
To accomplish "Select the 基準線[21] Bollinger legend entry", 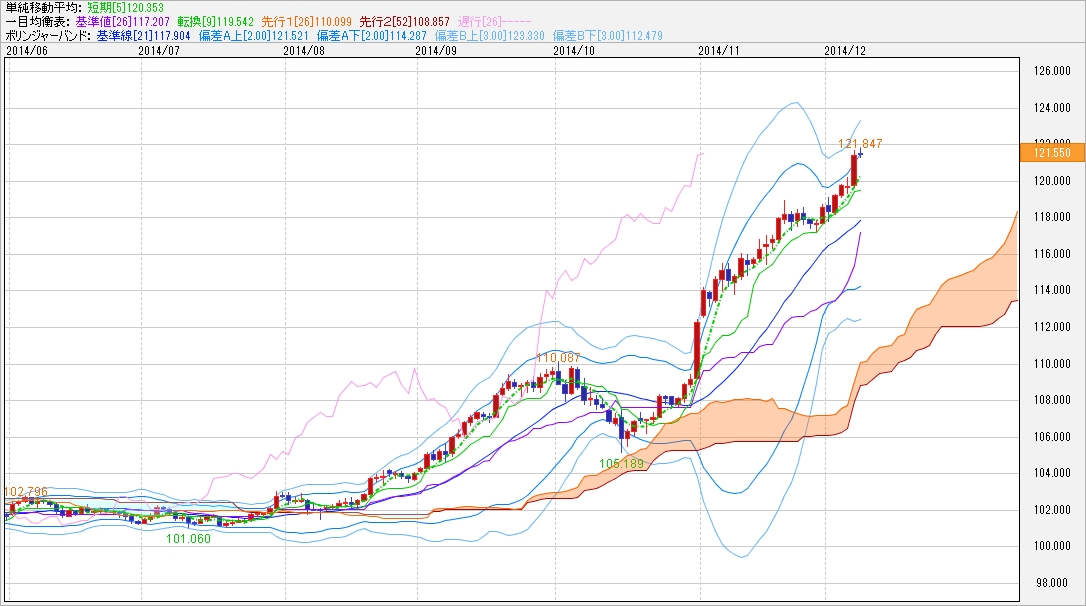I will pos(142,34).
